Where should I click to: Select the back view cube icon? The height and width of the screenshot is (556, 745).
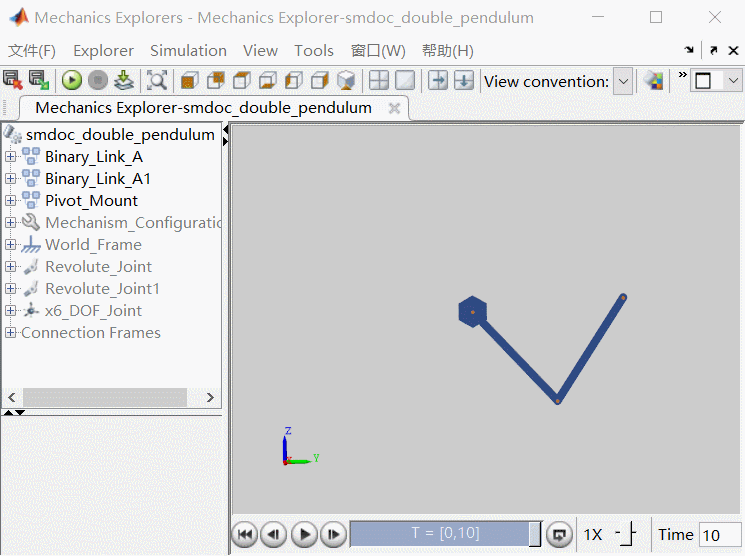[x=216, y=81]
